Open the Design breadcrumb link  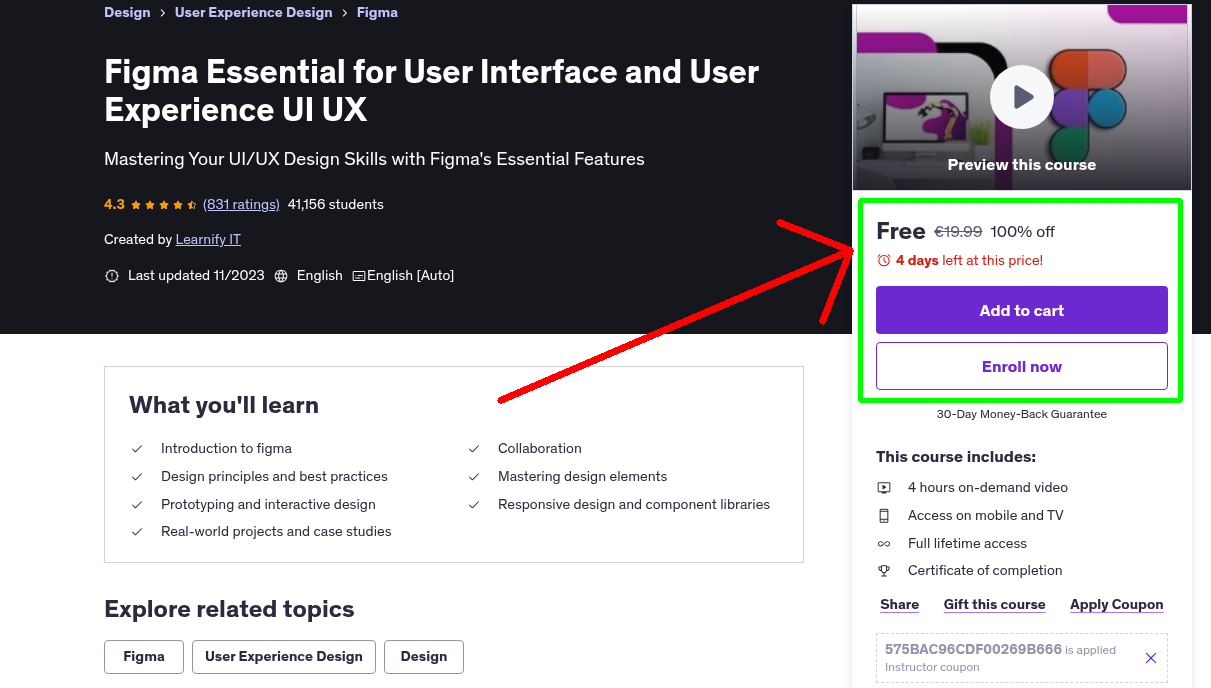click(x=127, y=12)
